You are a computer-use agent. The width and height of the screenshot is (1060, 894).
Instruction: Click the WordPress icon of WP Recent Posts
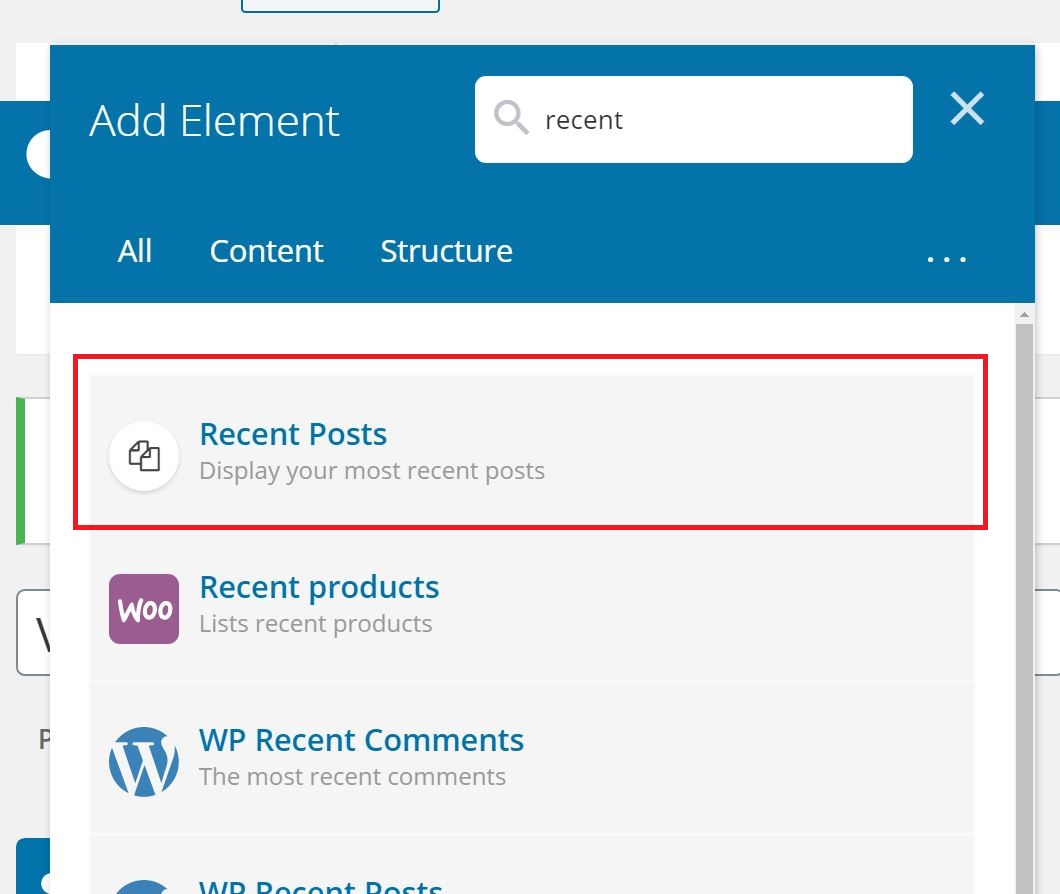click(144, 887)
